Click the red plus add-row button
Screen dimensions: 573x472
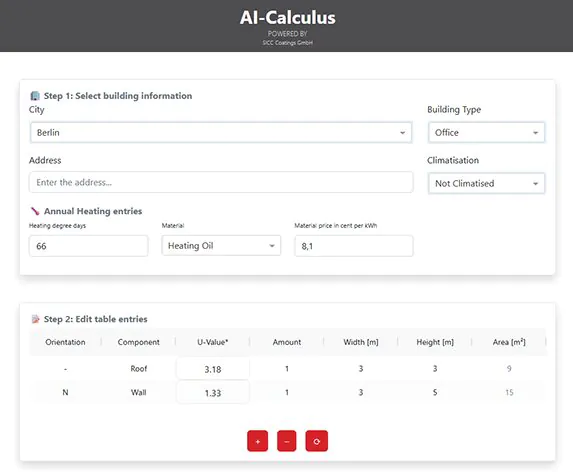[257, 441]
